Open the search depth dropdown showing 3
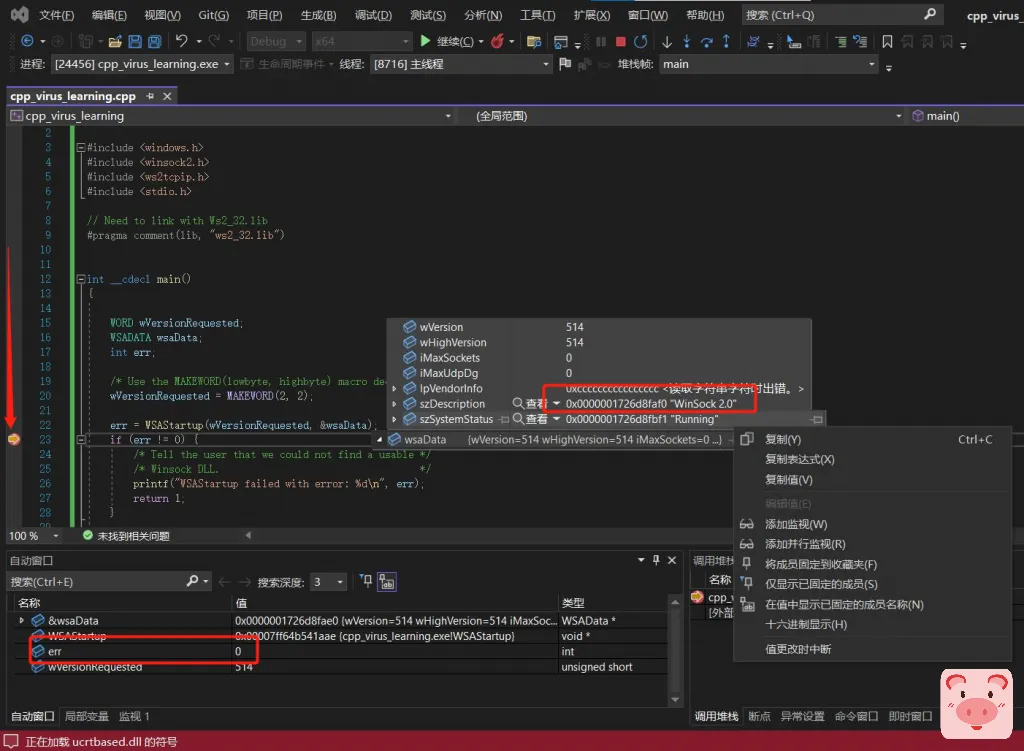 tap(328, 582)
